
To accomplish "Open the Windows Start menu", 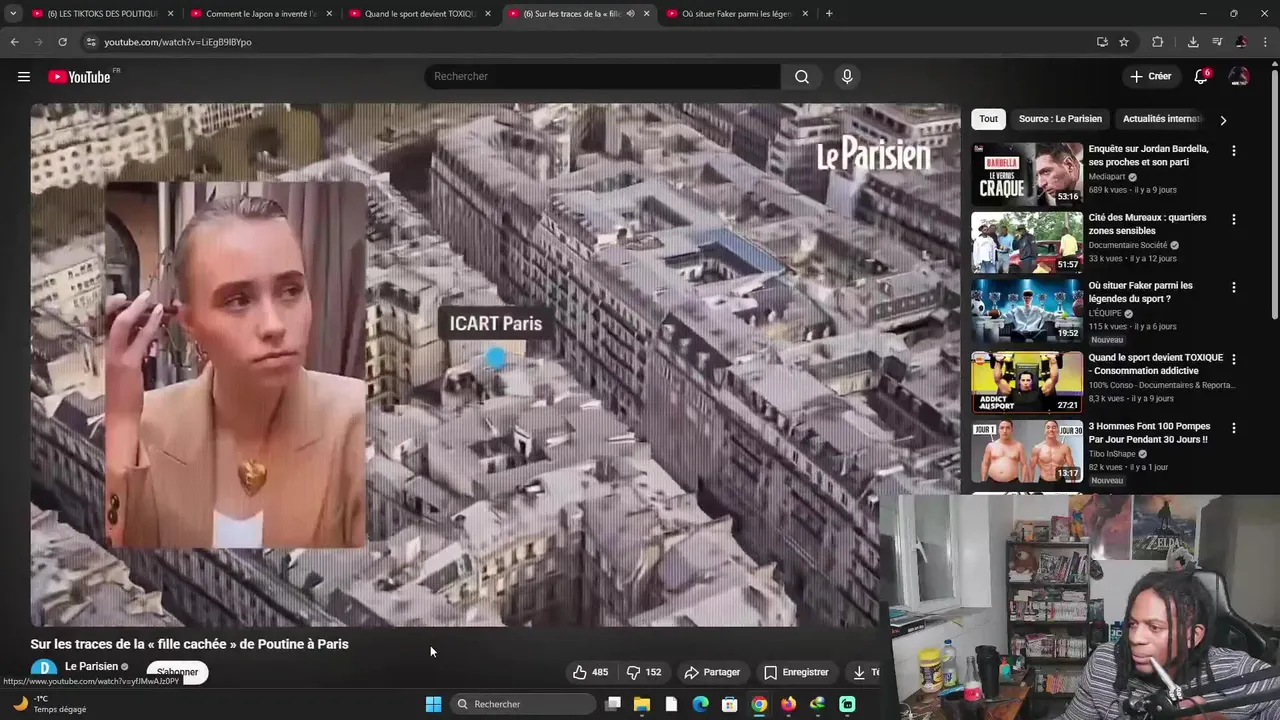I will click(433, 704).
